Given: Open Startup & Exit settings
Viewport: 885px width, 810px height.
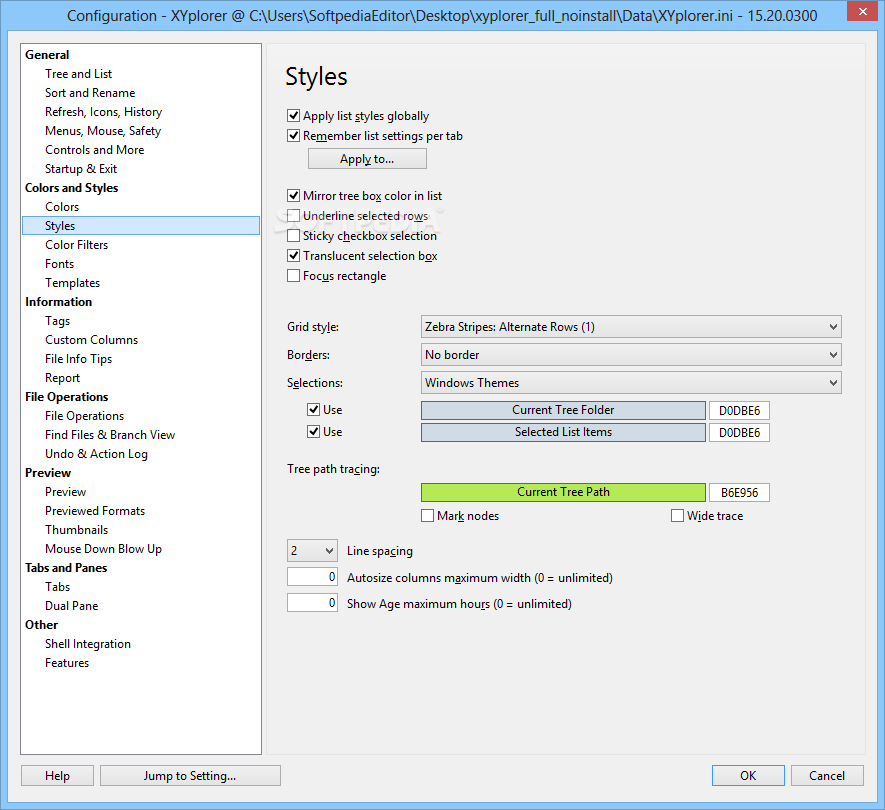Looking at the screenshot, I should (x=81, y=169).
